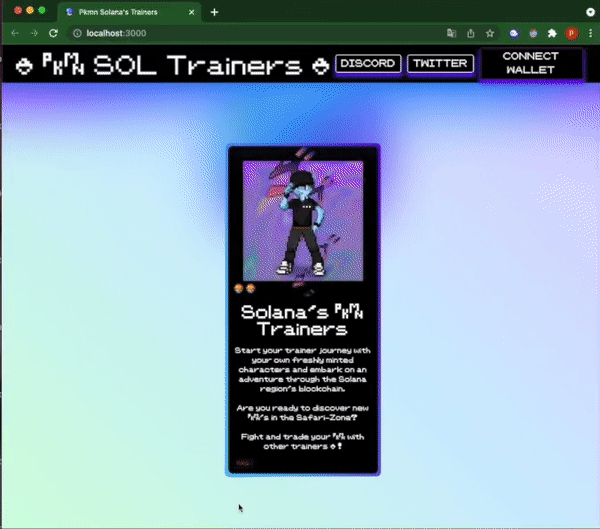Viewport: 600px width, 529px height.
Task: Open the Chrome three-dot menu
Action: tap(590, 34)
